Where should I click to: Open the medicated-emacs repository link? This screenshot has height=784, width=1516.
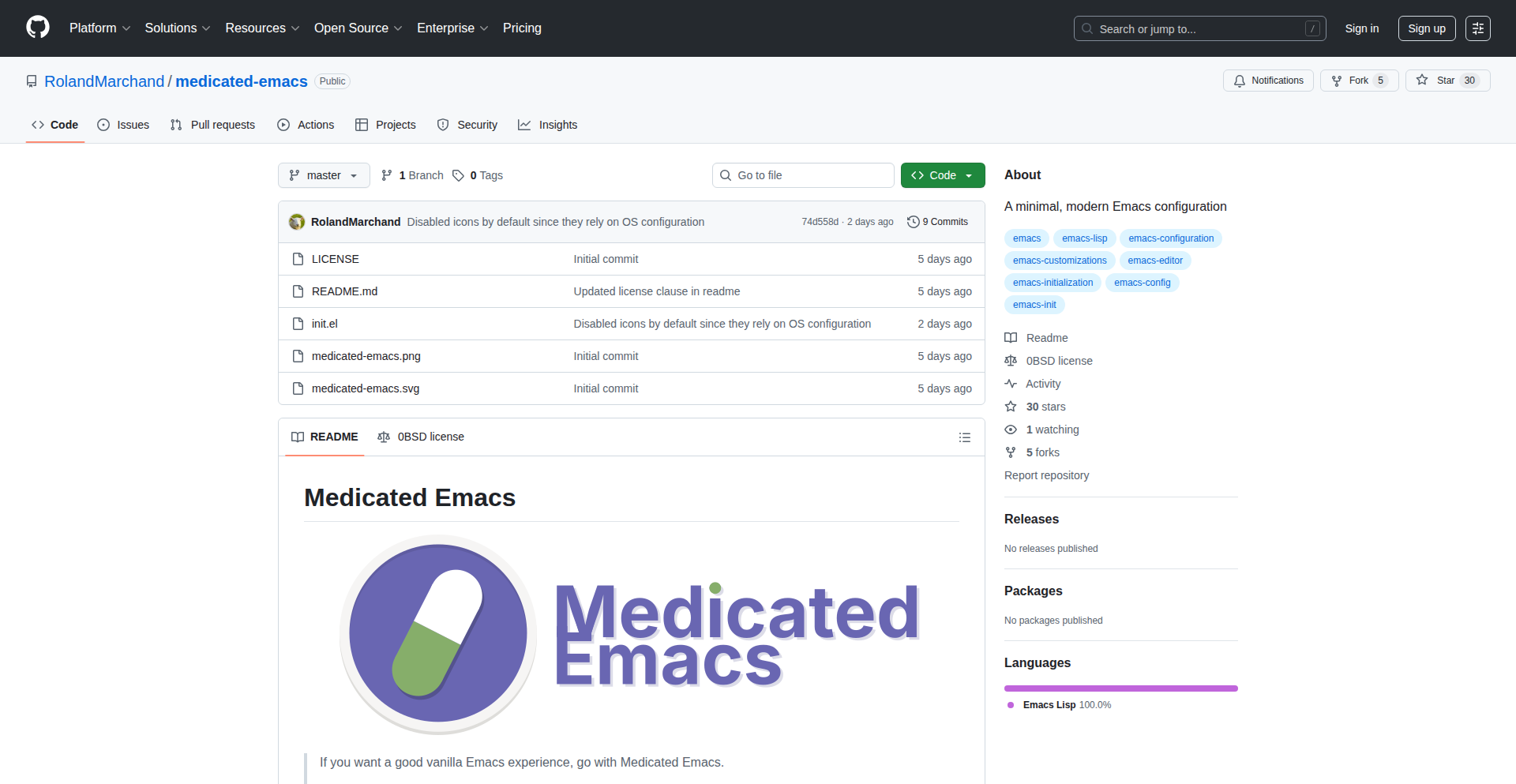pyautogui.click(x=242, y=81)
